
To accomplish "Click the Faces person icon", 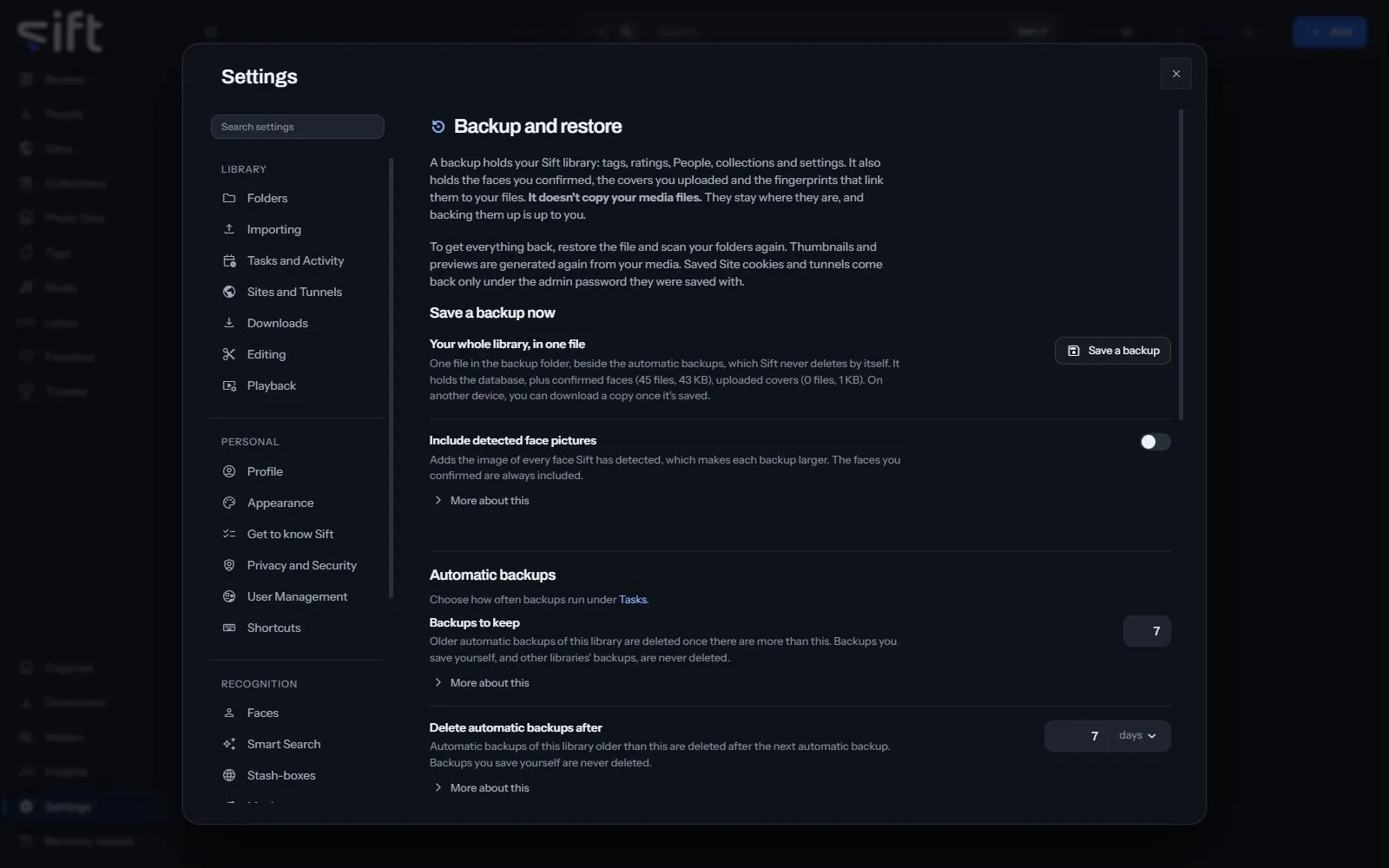I will [x=229, y=713].
